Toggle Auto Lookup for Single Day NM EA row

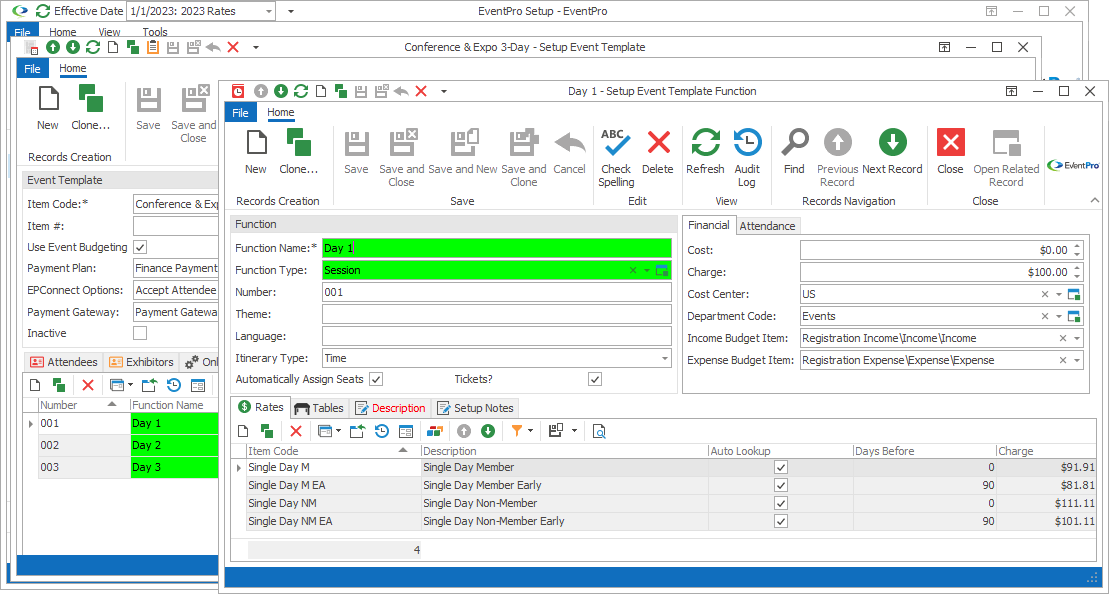[x=781, y=521]
